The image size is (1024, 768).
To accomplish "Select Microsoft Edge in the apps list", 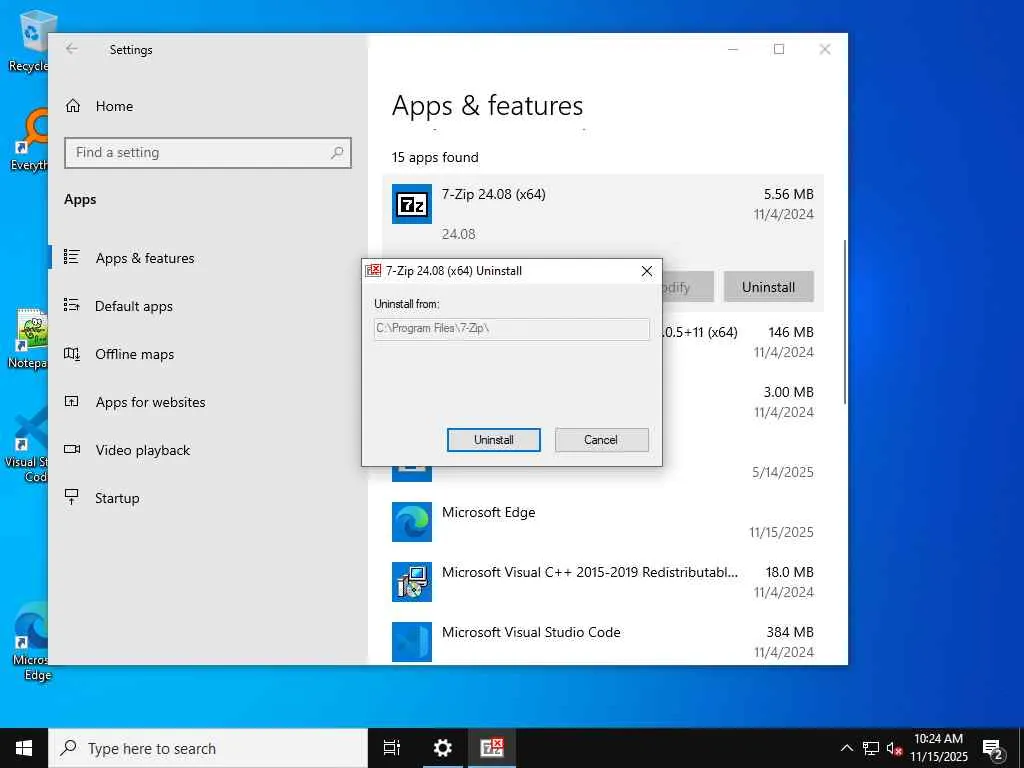I will 603,522.
